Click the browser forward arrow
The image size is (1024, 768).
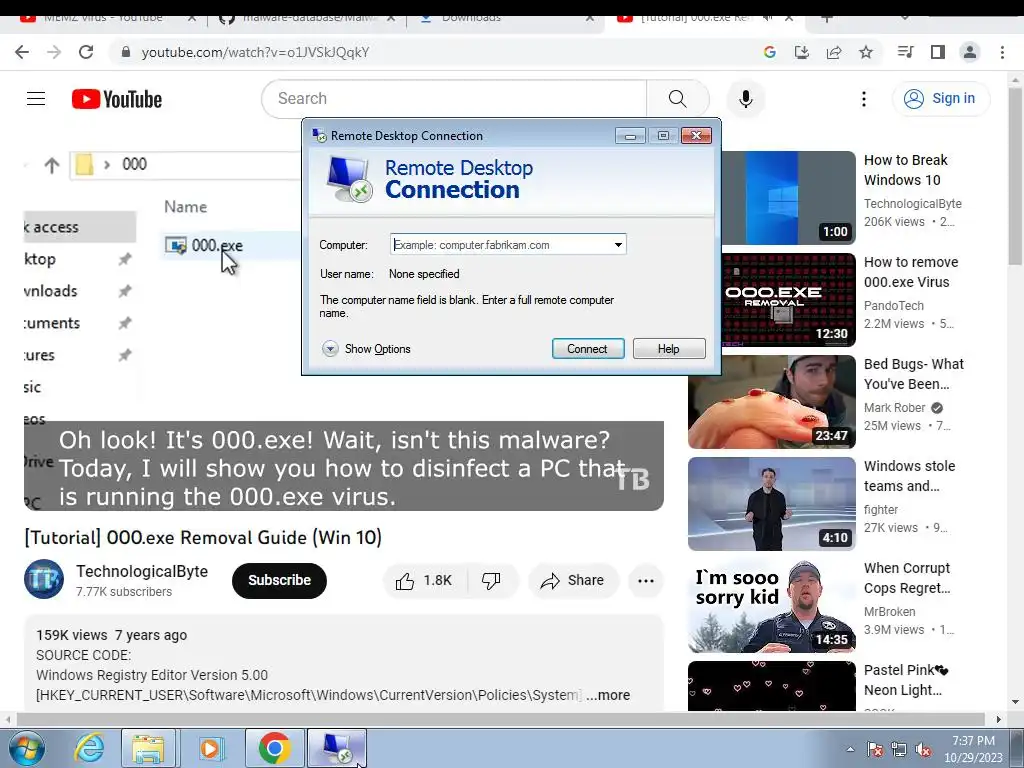coord(54,52)
